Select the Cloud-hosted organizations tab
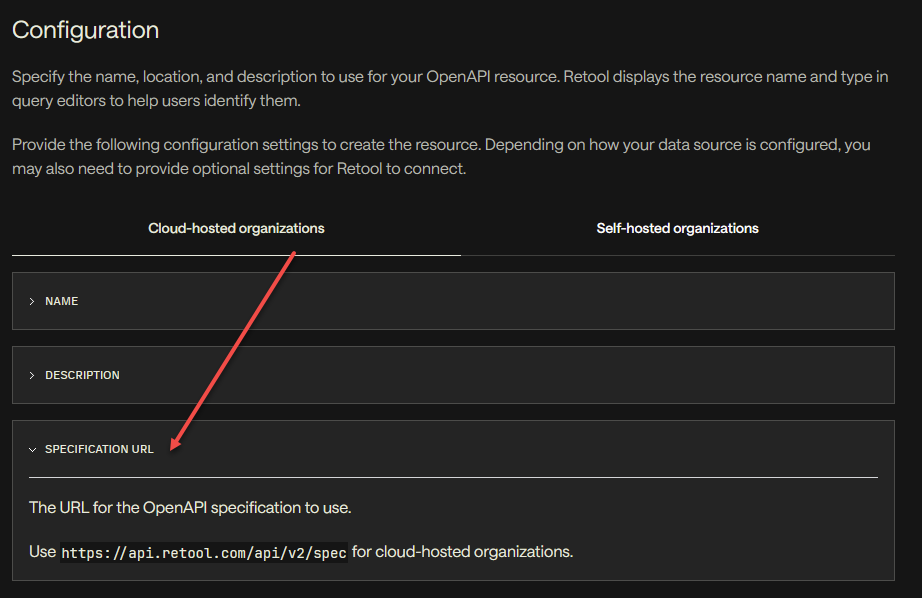Image resolution: width=922 pixels, height=598 pixels. pos(236,228)
